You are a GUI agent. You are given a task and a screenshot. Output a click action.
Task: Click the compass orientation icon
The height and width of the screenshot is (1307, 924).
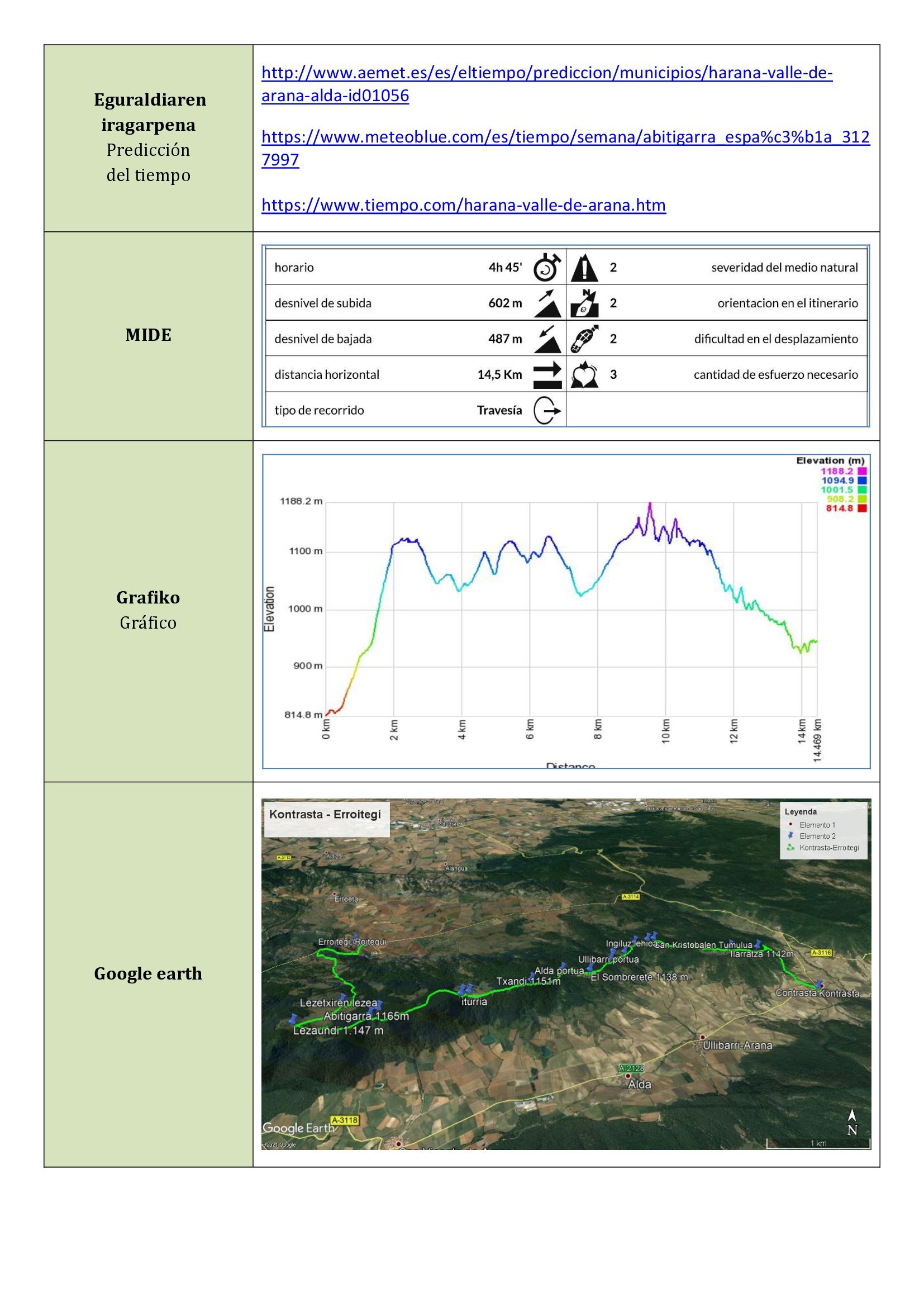click(584, 303)
